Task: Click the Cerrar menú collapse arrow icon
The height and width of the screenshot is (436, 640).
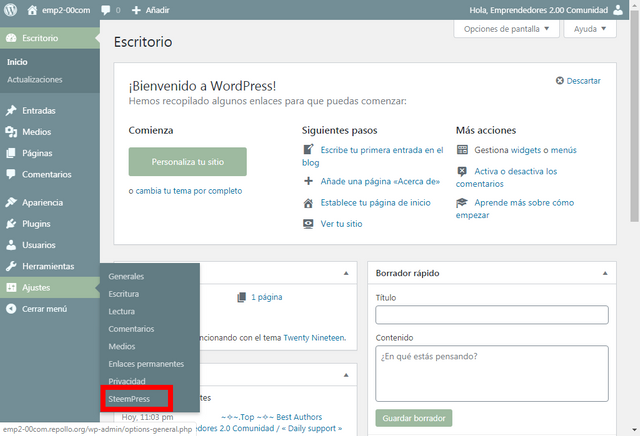Action: coord(11,309)
